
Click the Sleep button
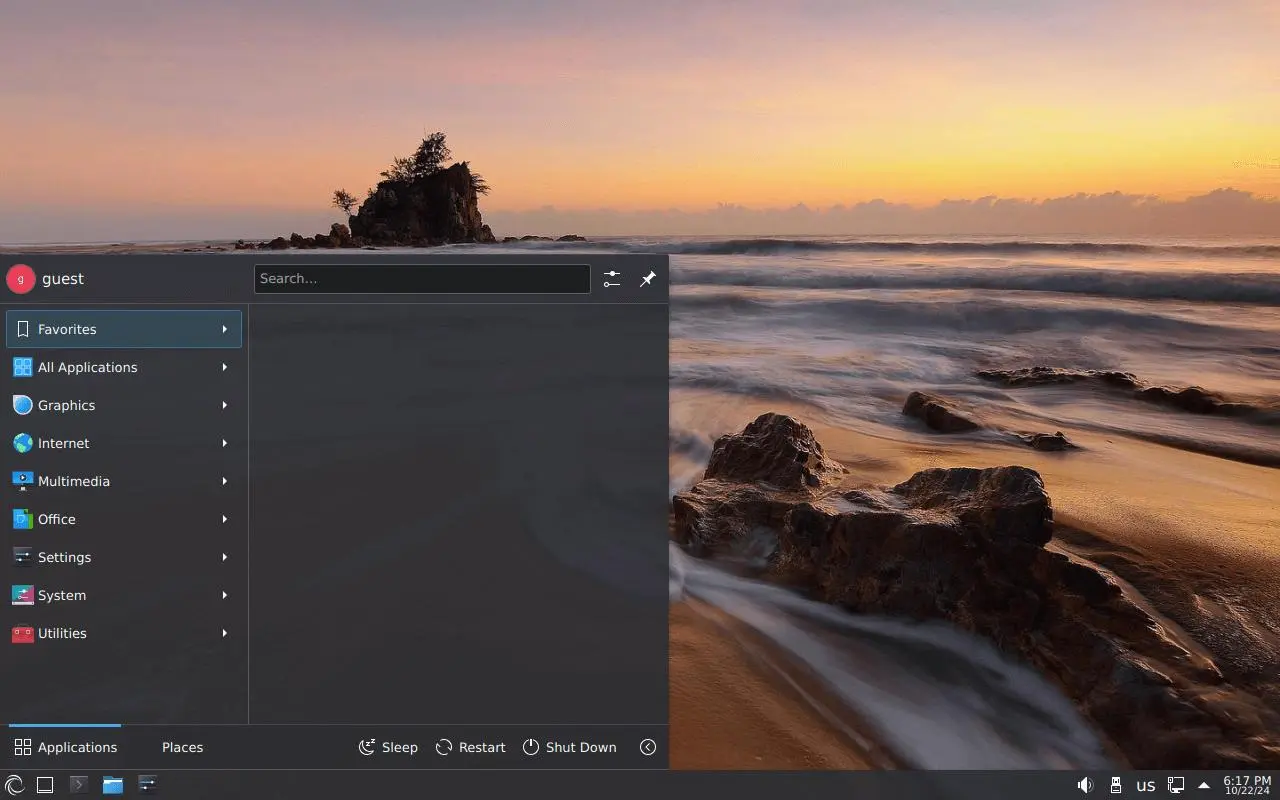(x=388, y=747)
